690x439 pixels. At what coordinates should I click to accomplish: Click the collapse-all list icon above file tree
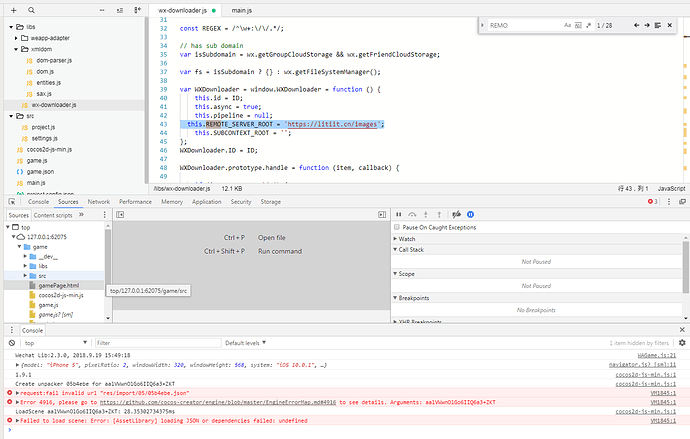pos(120,10)
